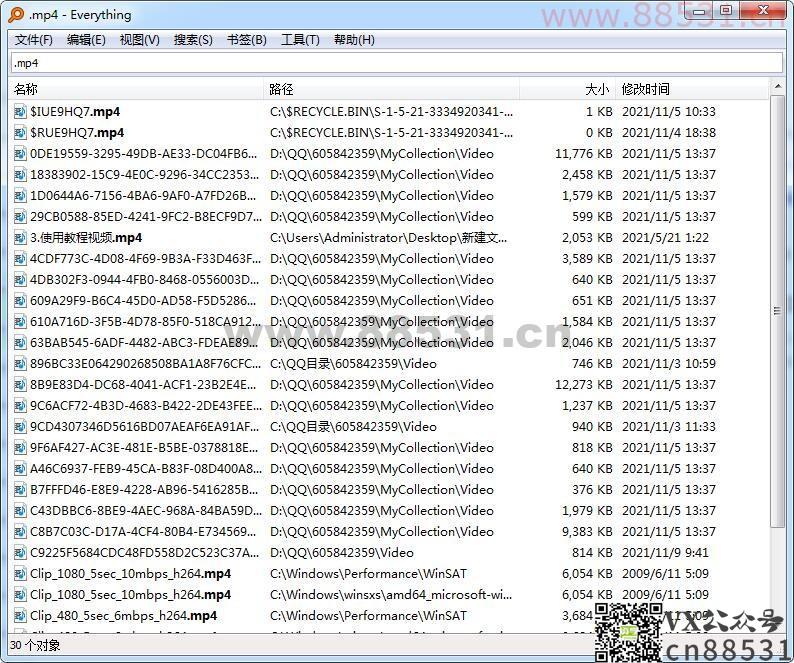Select the file name $RUE9HQ7.mp4
The height and width of the screenshot is (663, 794).
click(77, 133)
